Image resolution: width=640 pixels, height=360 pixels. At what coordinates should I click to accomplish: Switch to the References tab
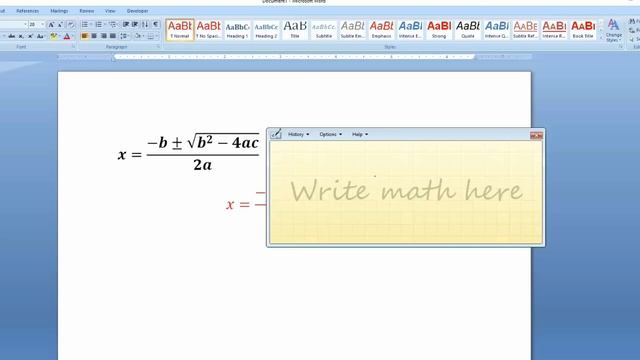point(27,11)
